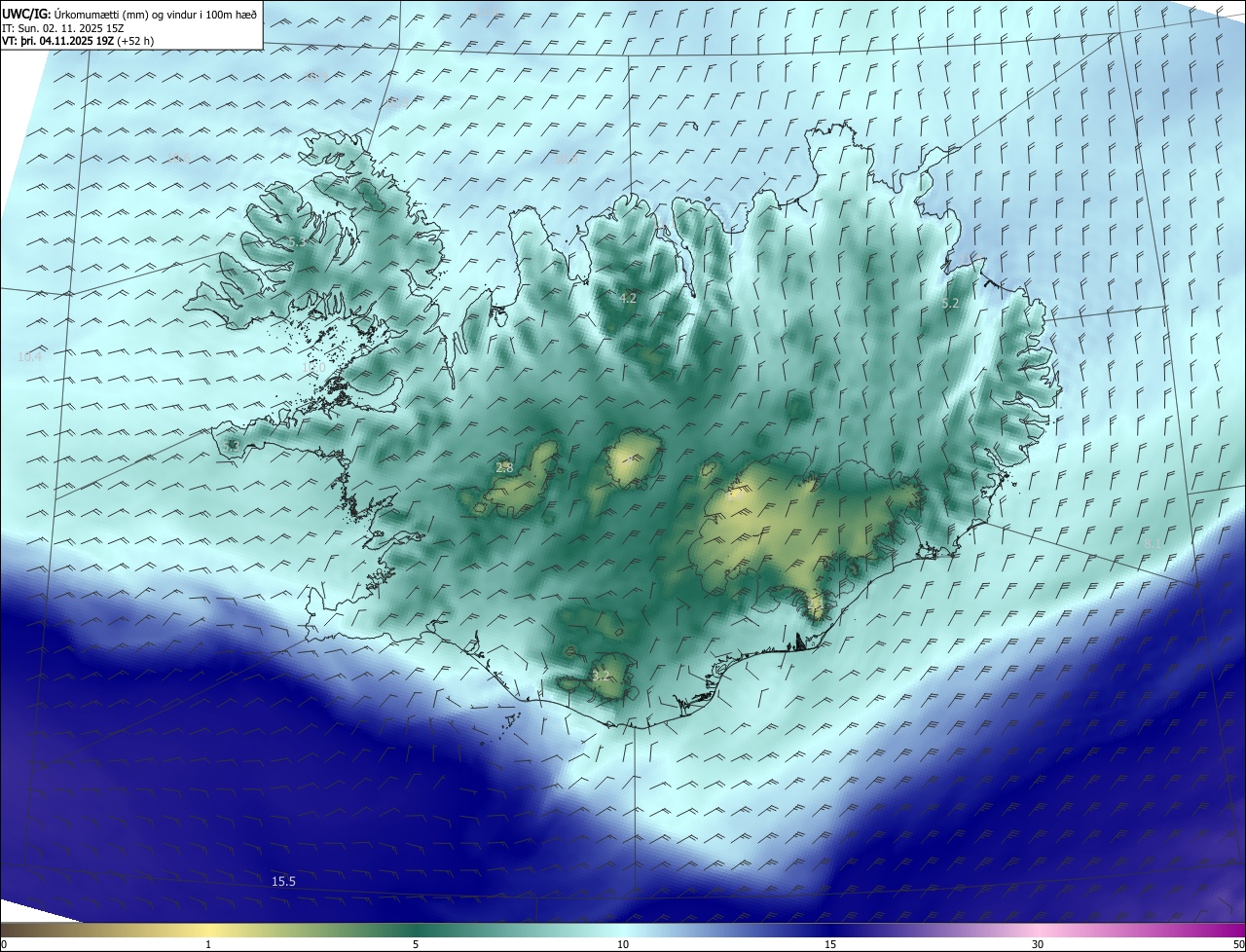Click the 10.4 value off the west coast
Screen dimensions: 1246x952
coord(30,357)
